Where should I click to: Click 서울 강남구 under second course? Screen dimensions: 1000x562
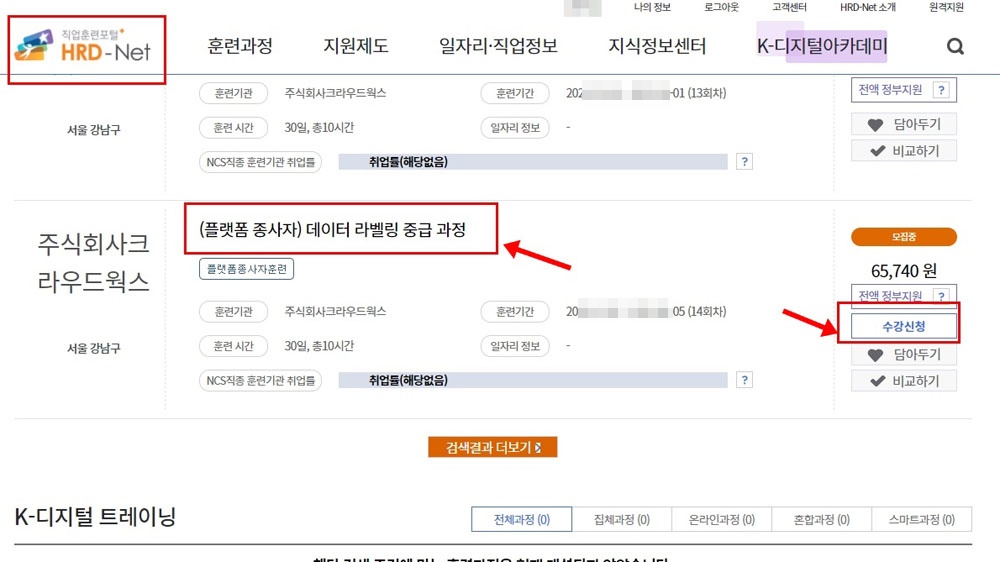click(93, 348)
